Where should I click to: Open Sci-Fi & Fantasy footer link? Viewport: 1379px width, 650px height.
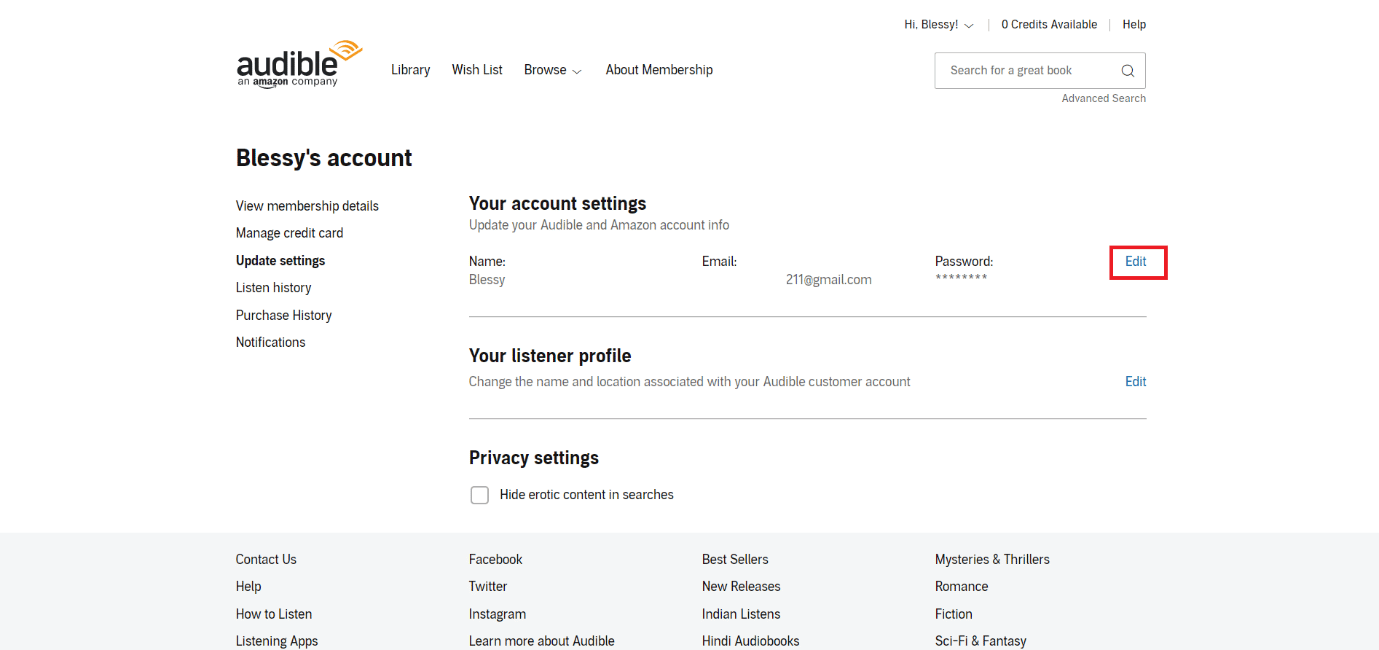click(x=981, y=641)
